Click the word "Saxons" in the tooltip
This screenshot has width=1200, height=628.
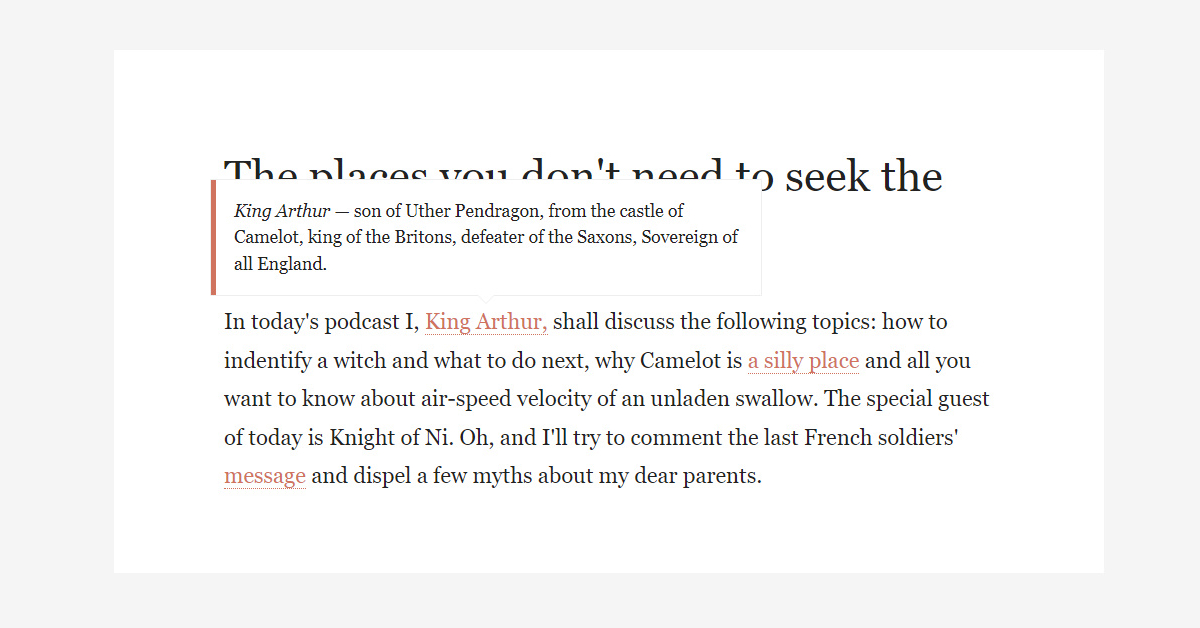pyautogui.click(x=605, y=238)
